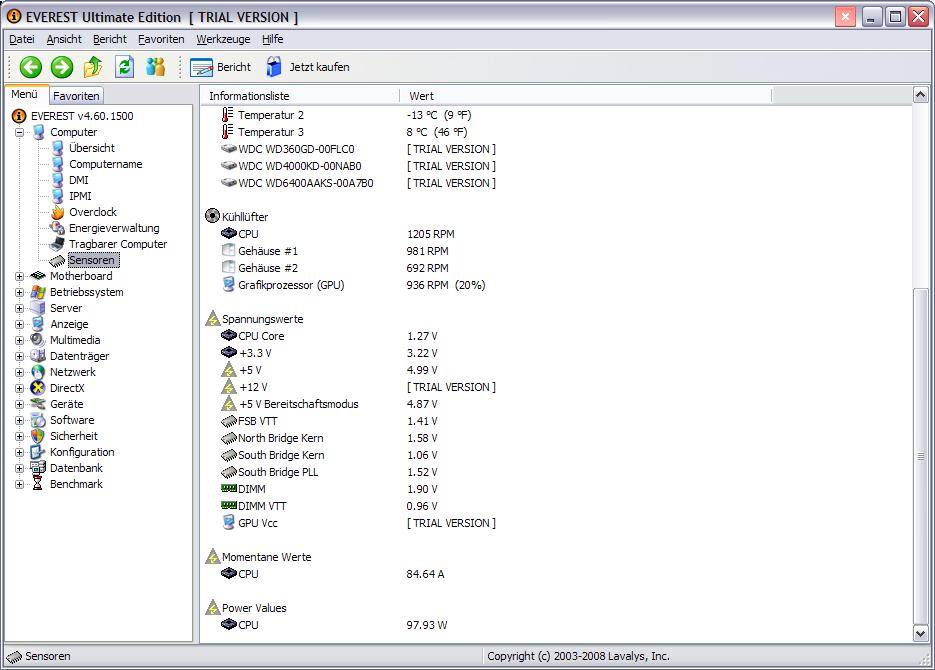
Task: Expand the Betriebssystem tree node
Action: pos(19,293)
